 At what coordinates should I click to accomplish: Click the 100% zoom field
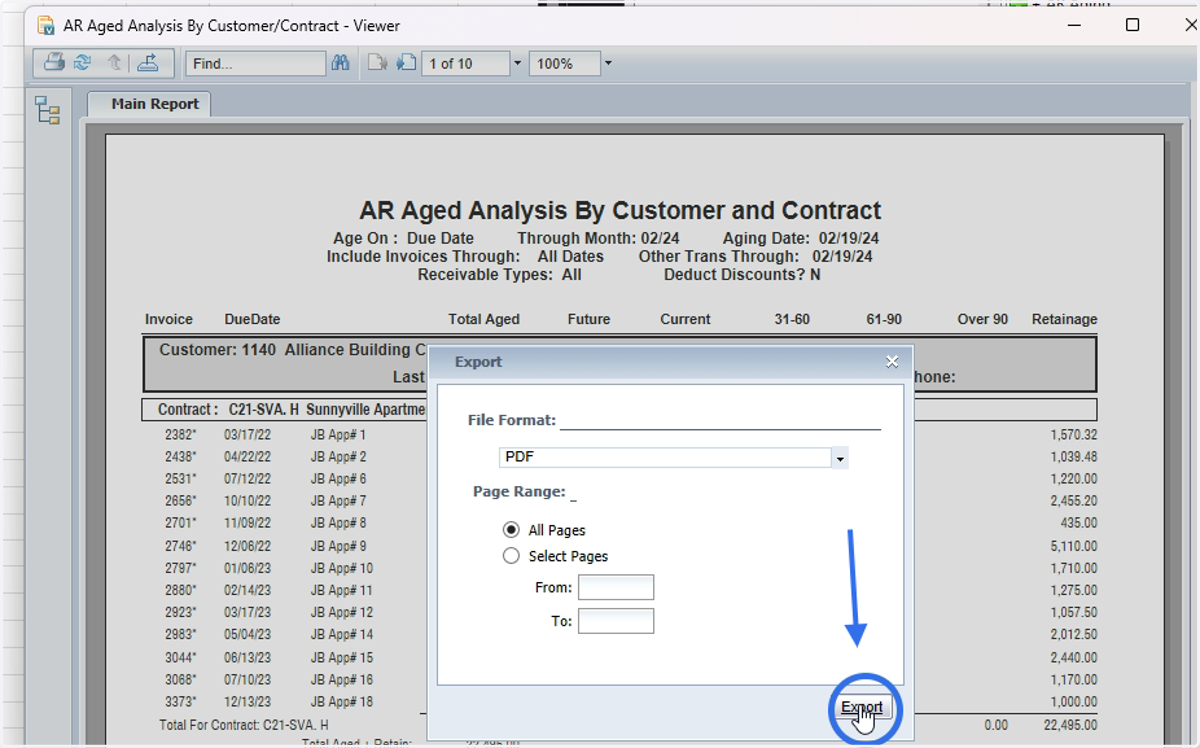click(x=565, y=63)
